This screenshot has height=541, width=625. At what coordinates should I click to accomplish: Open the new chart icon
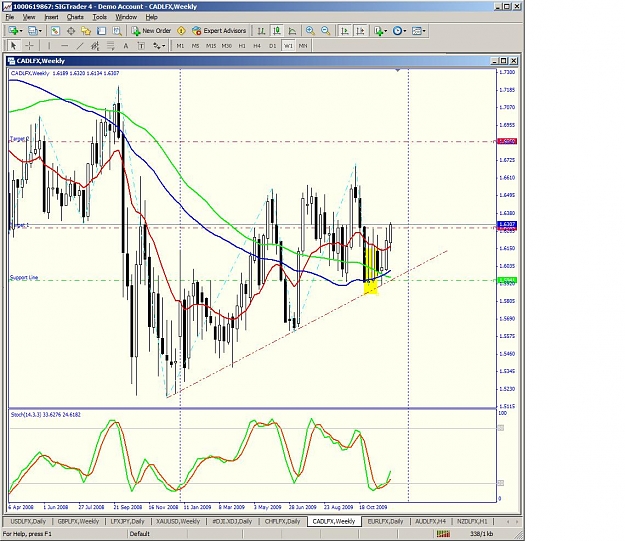[x=13, y=31]
